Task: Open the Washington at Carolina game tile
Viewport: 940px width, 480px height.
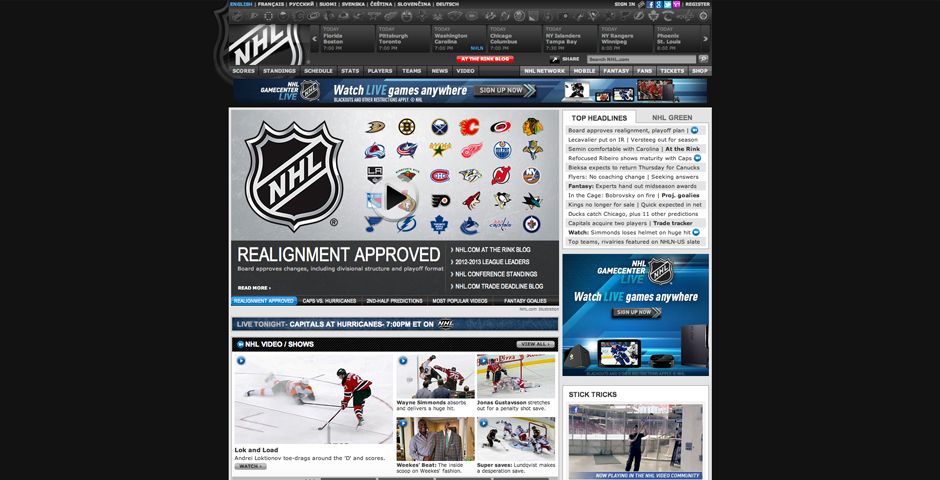Action: (459, 38)
